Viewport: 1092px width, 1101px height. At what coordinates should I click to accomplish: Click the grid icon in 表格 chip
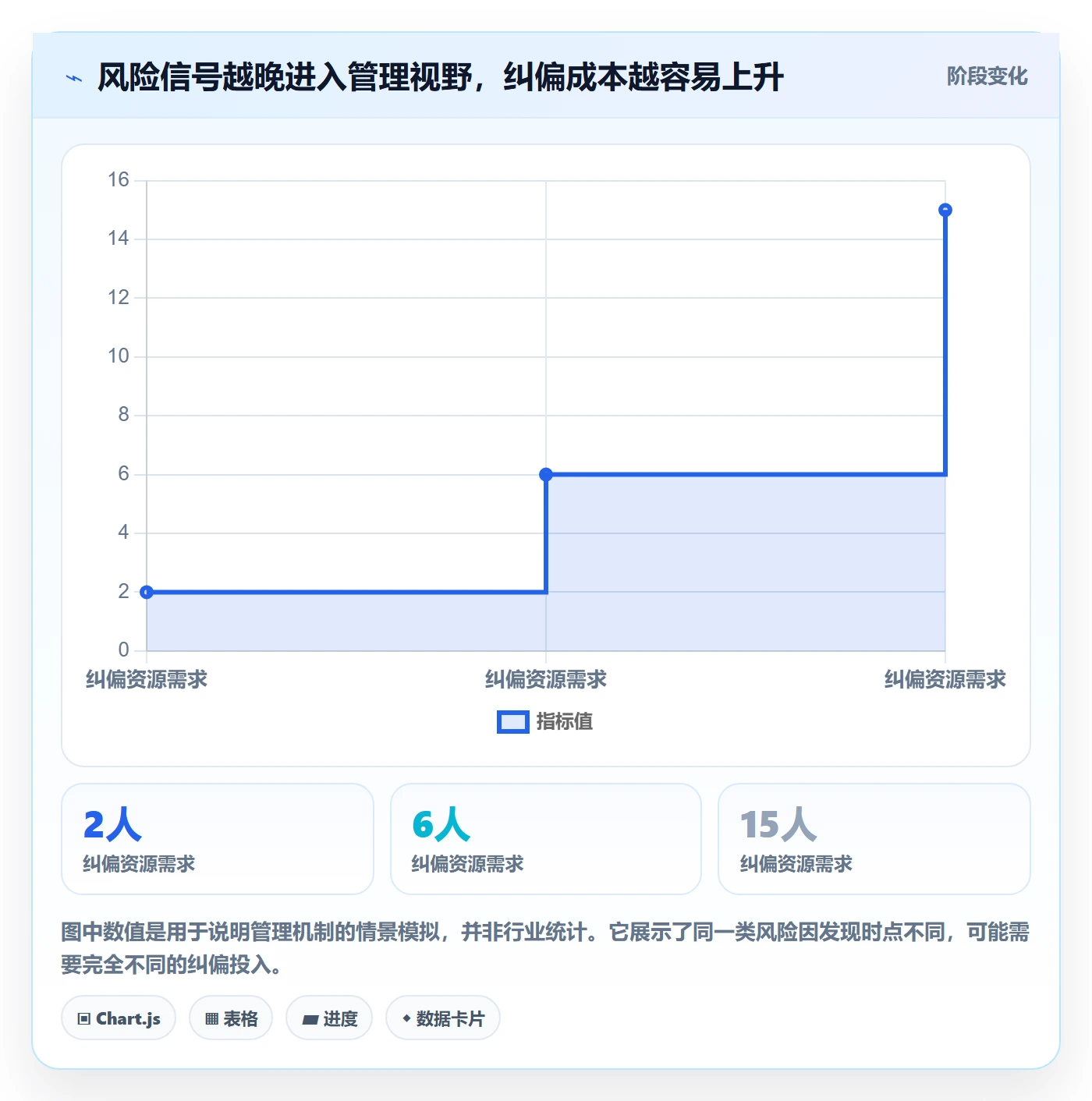(x=211, y=1019)
